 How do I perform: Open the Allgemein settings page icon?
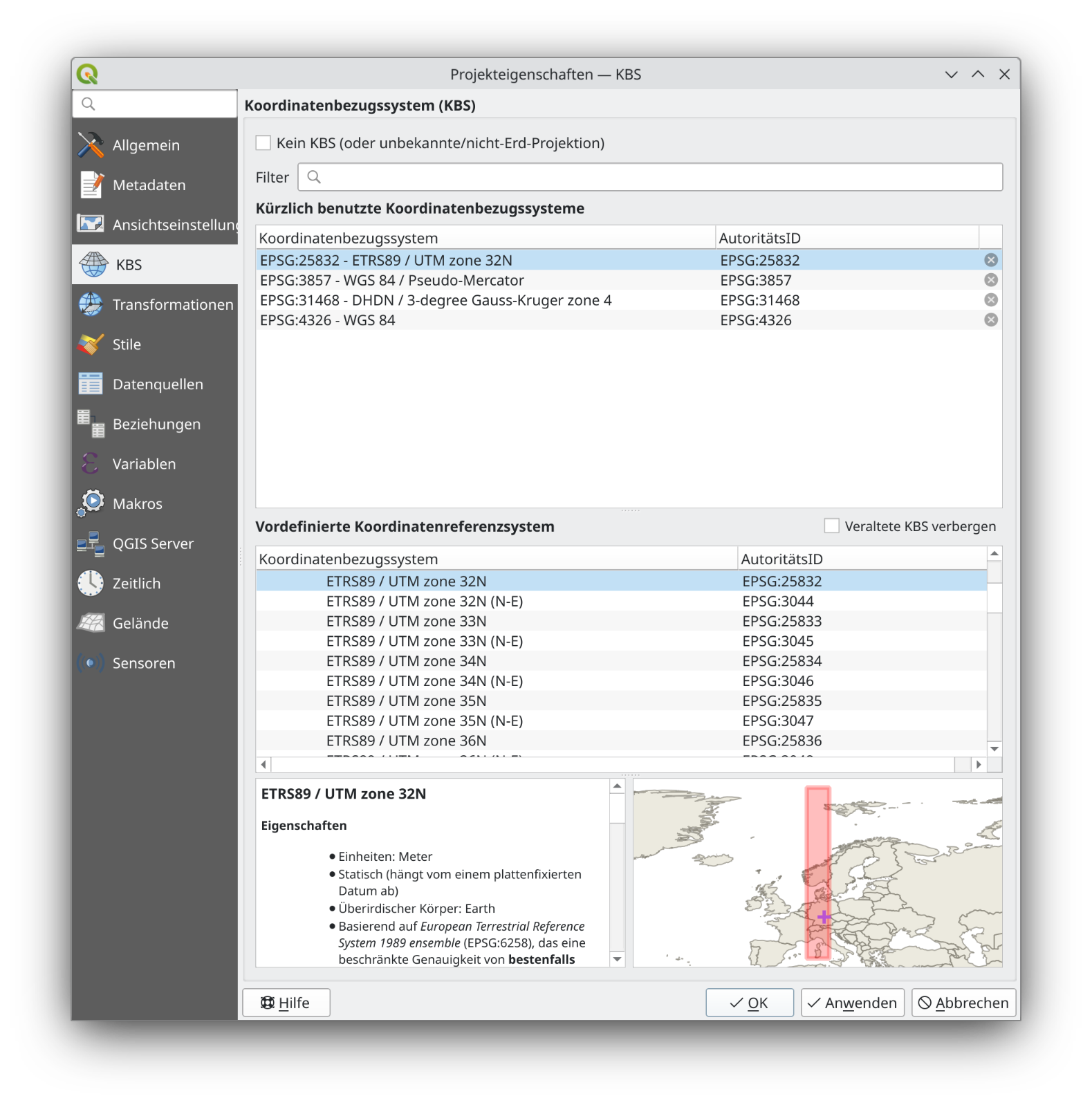click(91, 145)
